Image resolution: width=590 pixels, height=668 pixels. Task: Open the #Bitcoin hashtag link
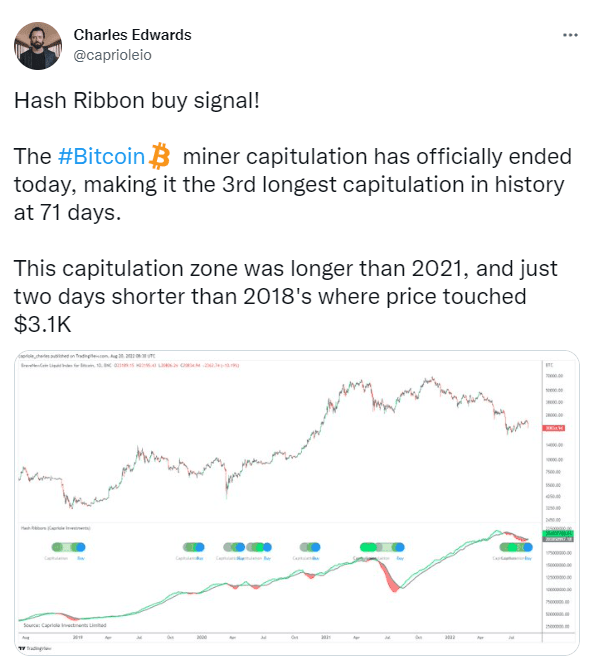coord(101,156)
